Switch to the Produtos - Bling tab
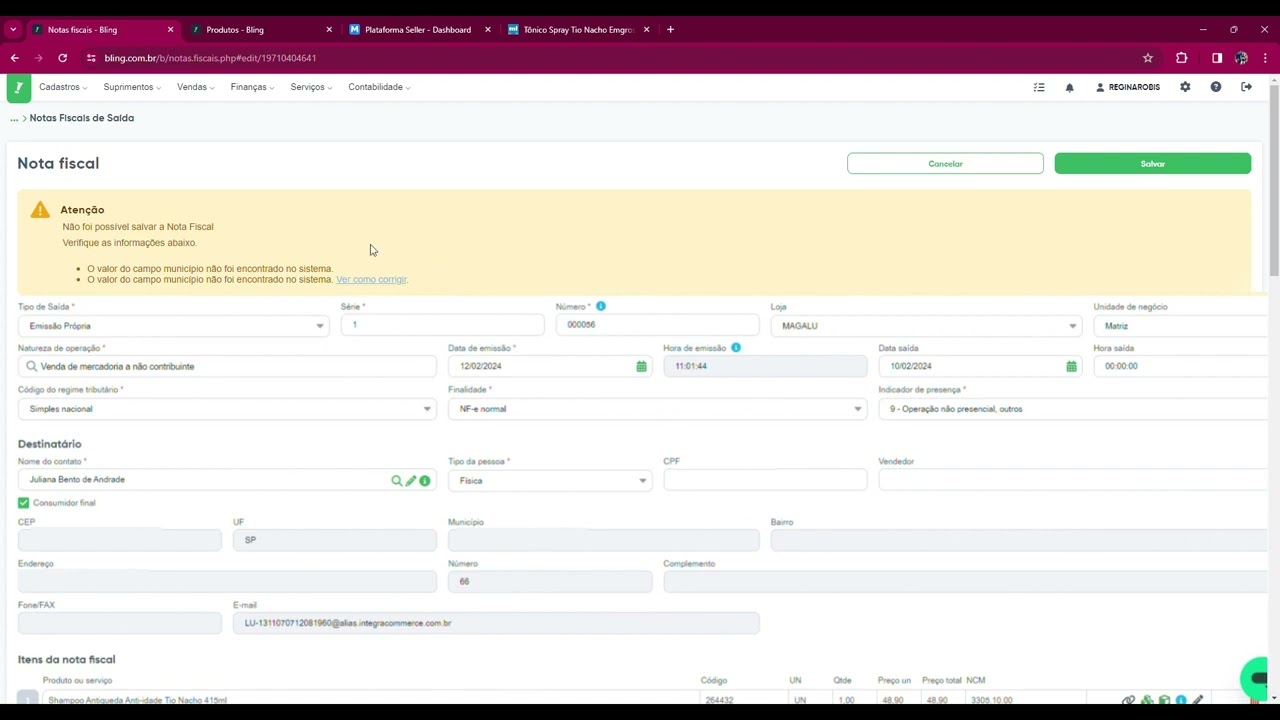The height and width of the screenshot is (720, 1280). coord(260,29)
